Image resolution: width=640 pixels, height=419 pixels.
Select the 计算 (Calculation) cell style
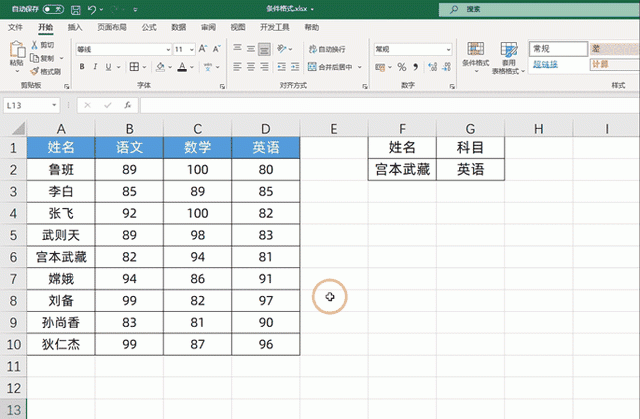click(615, 64)
